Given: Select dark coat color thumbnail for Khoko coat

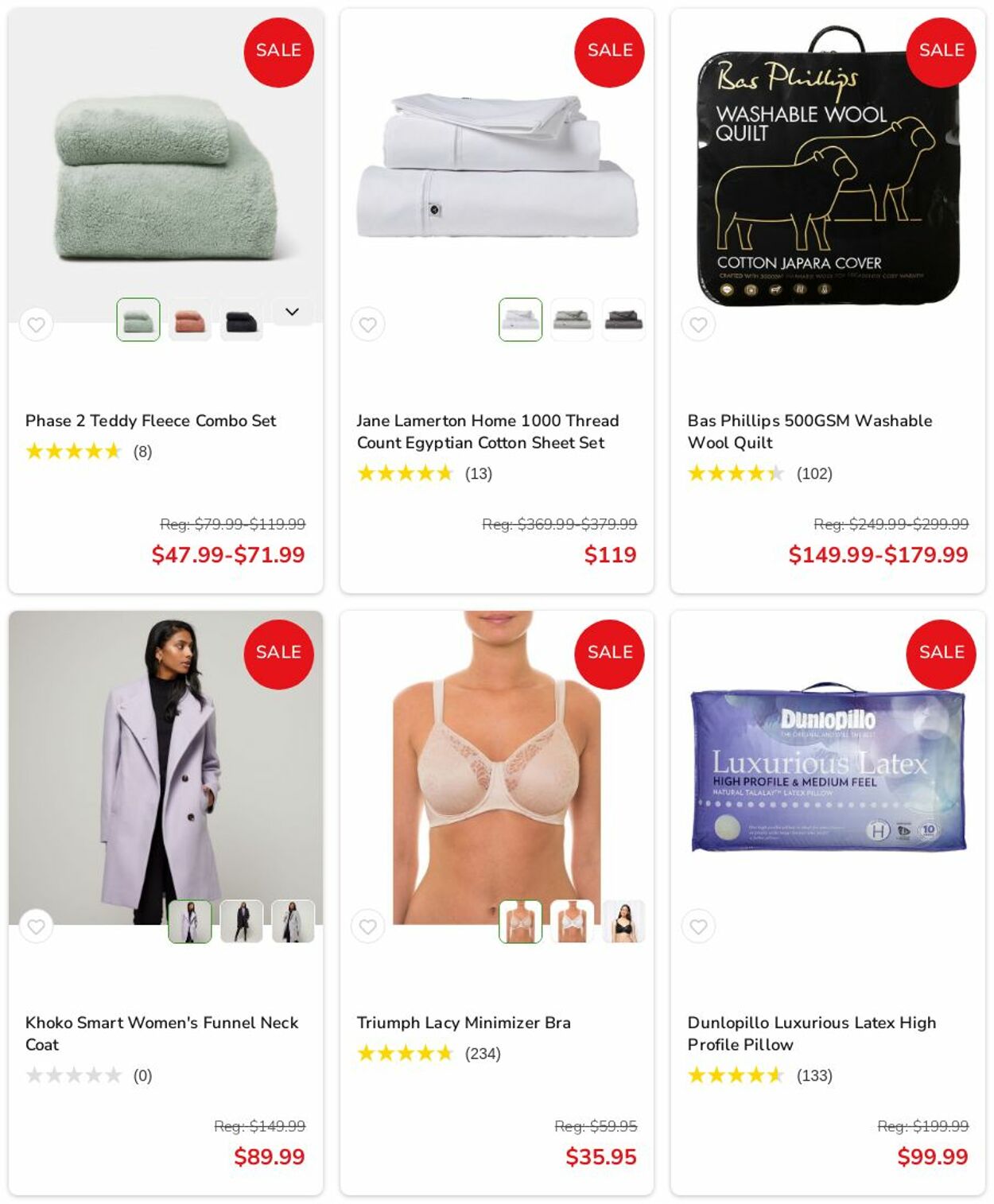Looking at the screenshot, I should click(x=241, y=922).
